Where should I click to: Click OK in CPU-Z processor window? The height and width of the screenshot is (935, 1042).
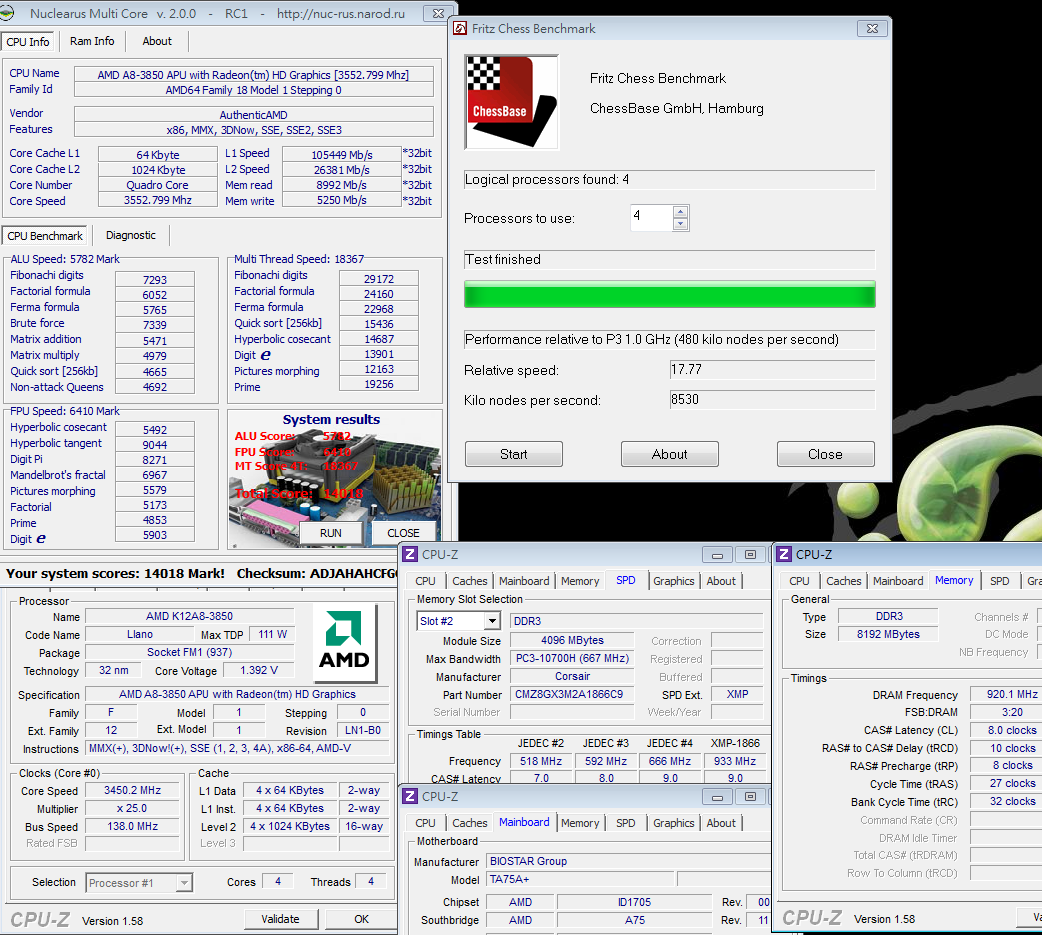(361, 919)
